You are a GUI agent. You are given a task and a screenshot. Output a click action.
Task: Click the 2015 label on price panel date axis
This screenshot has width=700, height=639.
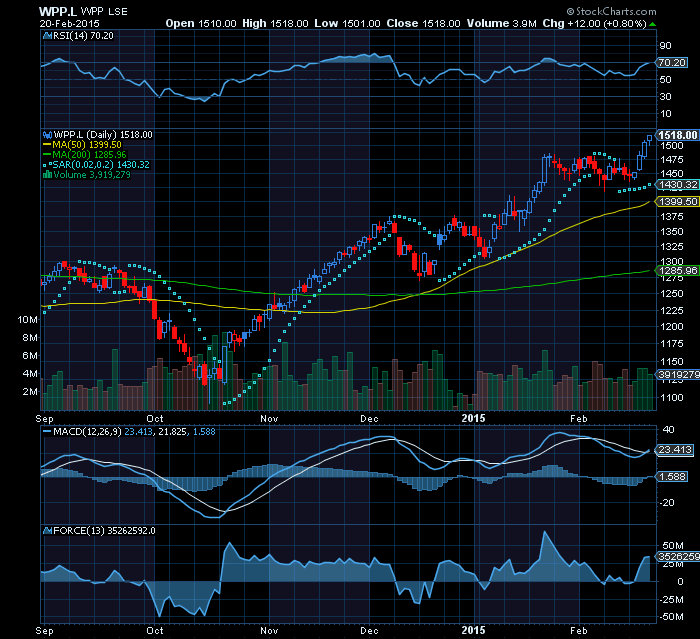click(473, 418)
